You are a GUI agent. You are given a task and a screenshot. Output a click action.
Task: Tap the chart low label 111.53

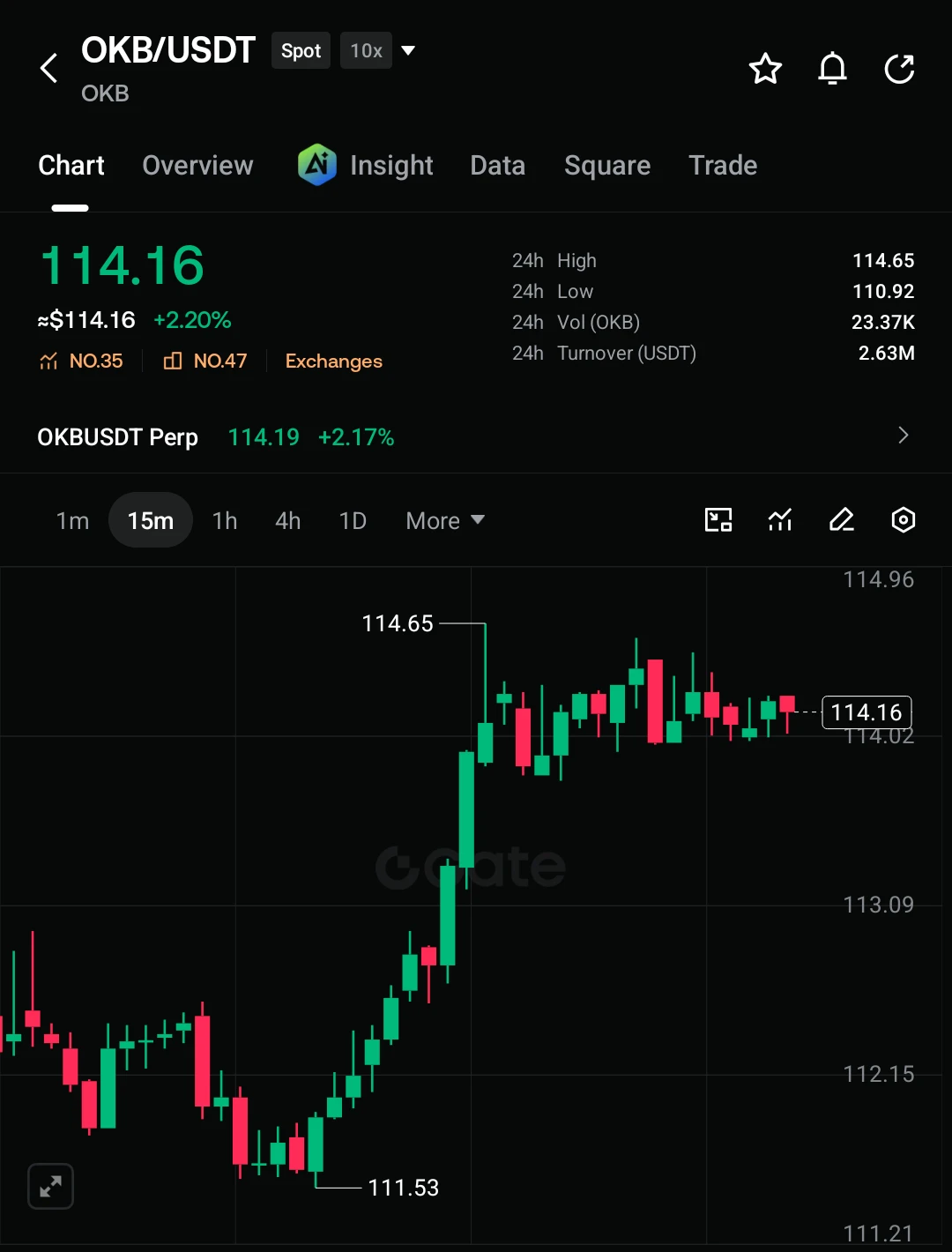pos(404,1188)
